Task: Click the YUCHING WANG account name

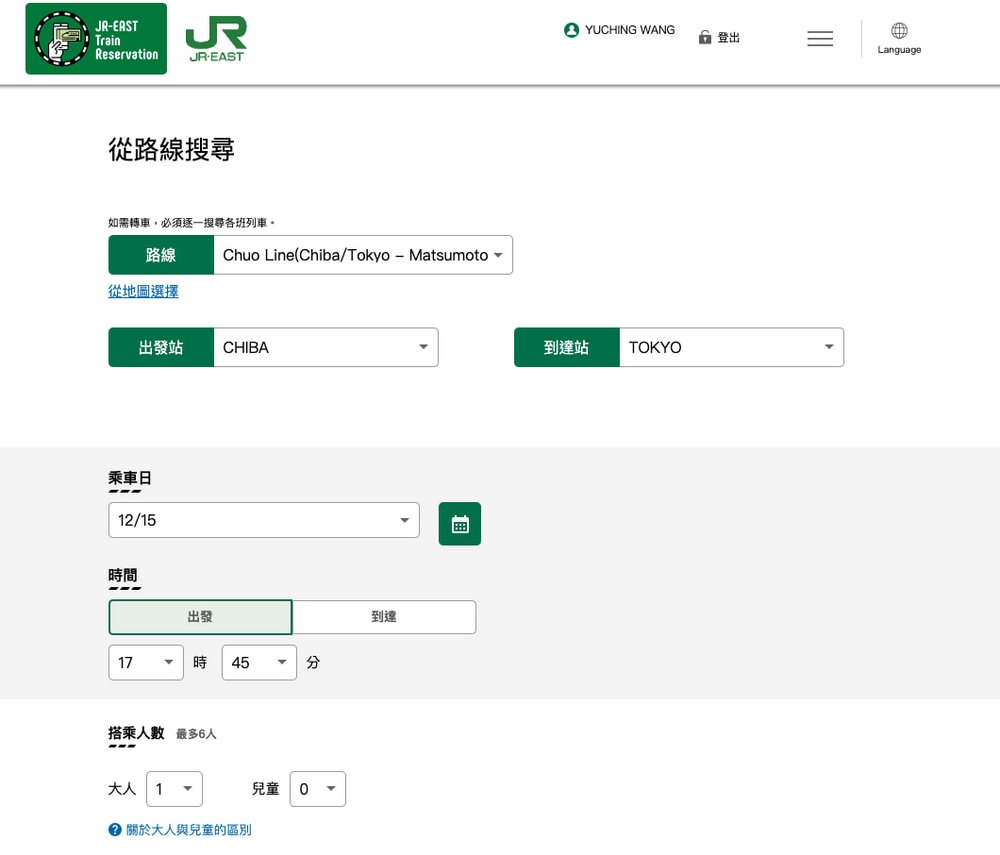Action: (x=629, y=30)
